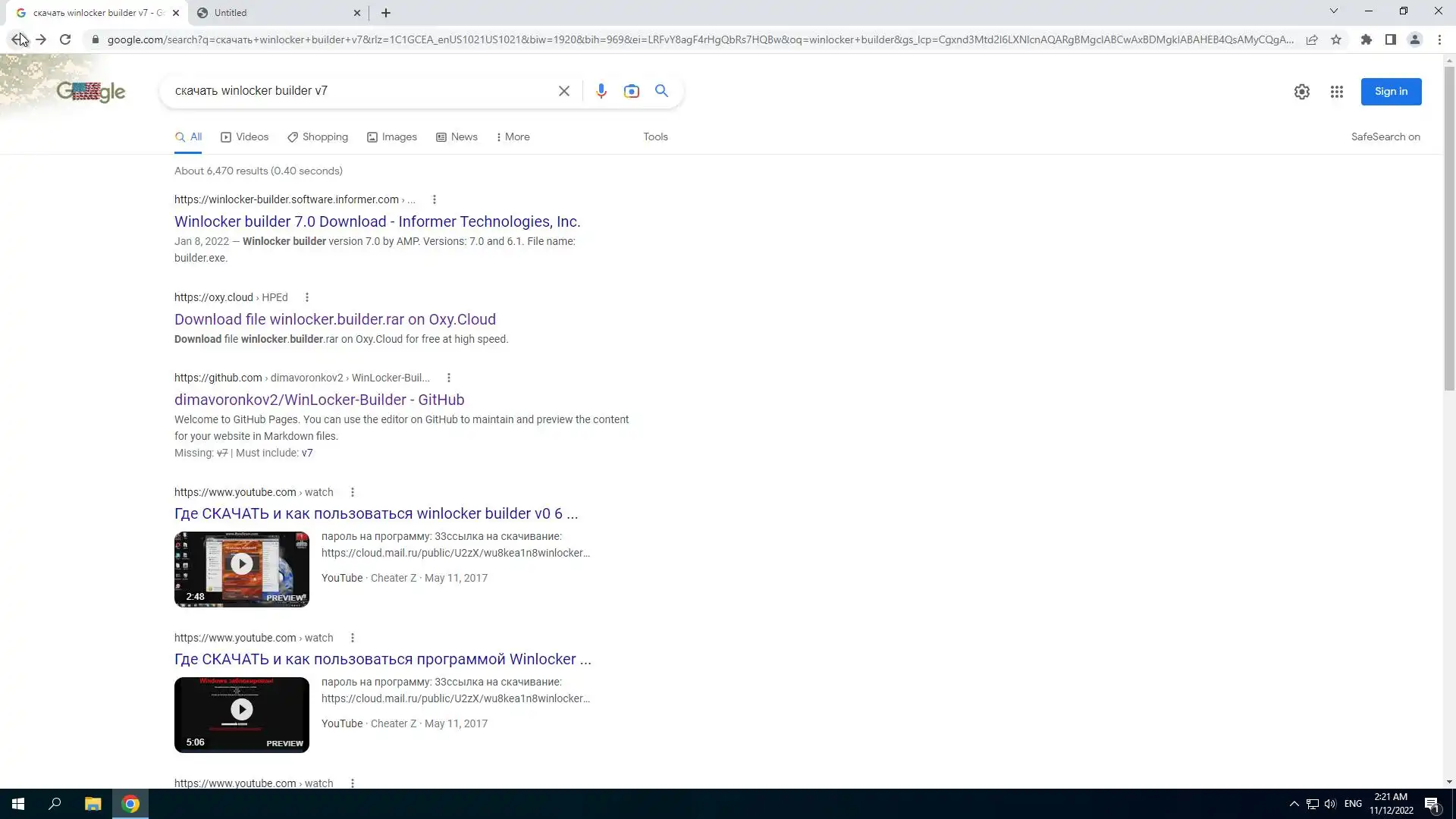Image resolution: width=1456 pixels, height=819 pixels.
Task: Expand the More search filters dropdown
Action: click(x=513, y=137)
